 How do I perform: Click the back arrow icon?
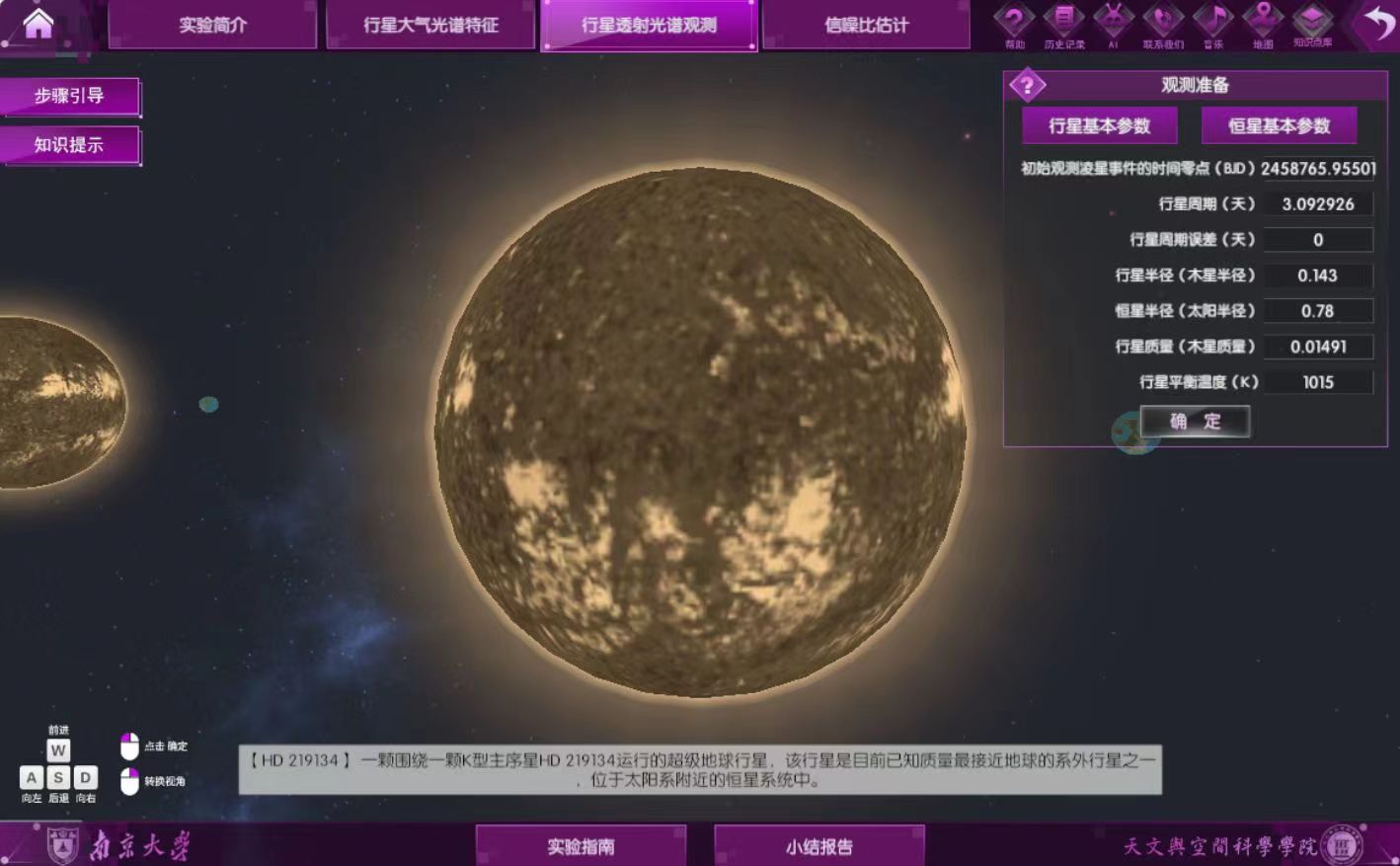click(1378, 24)
